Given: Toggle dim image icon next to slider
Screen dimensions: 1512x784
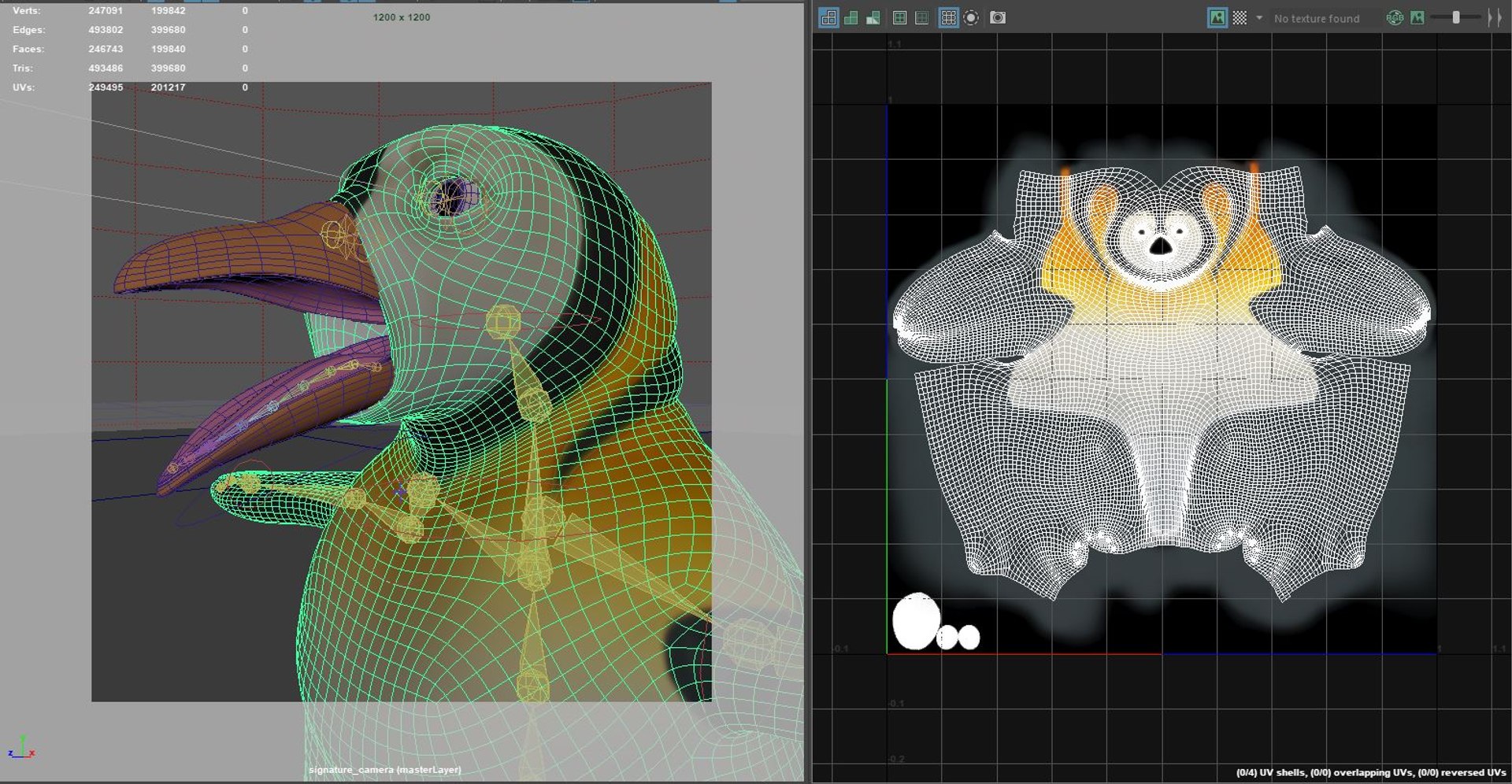Looking at the screenshot, I should pyautogui.click(x=1417, y=17).
